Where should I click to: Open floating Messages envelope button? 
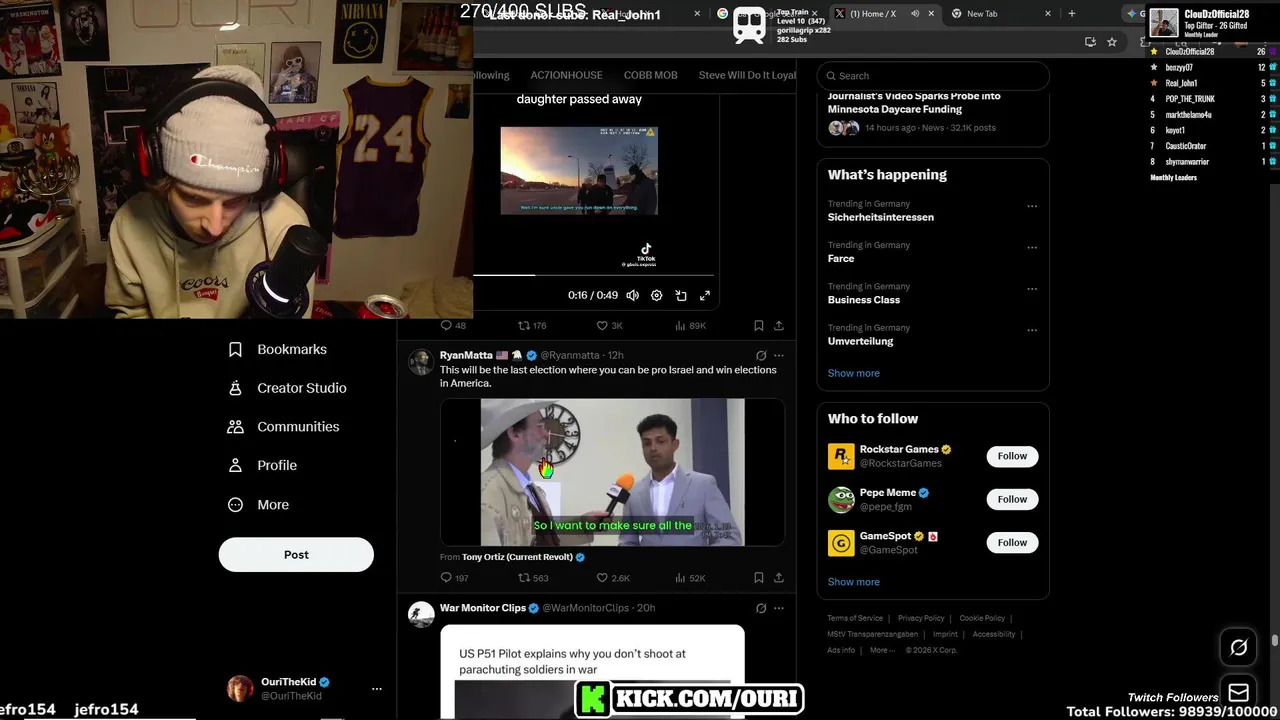click(1238, 693)
